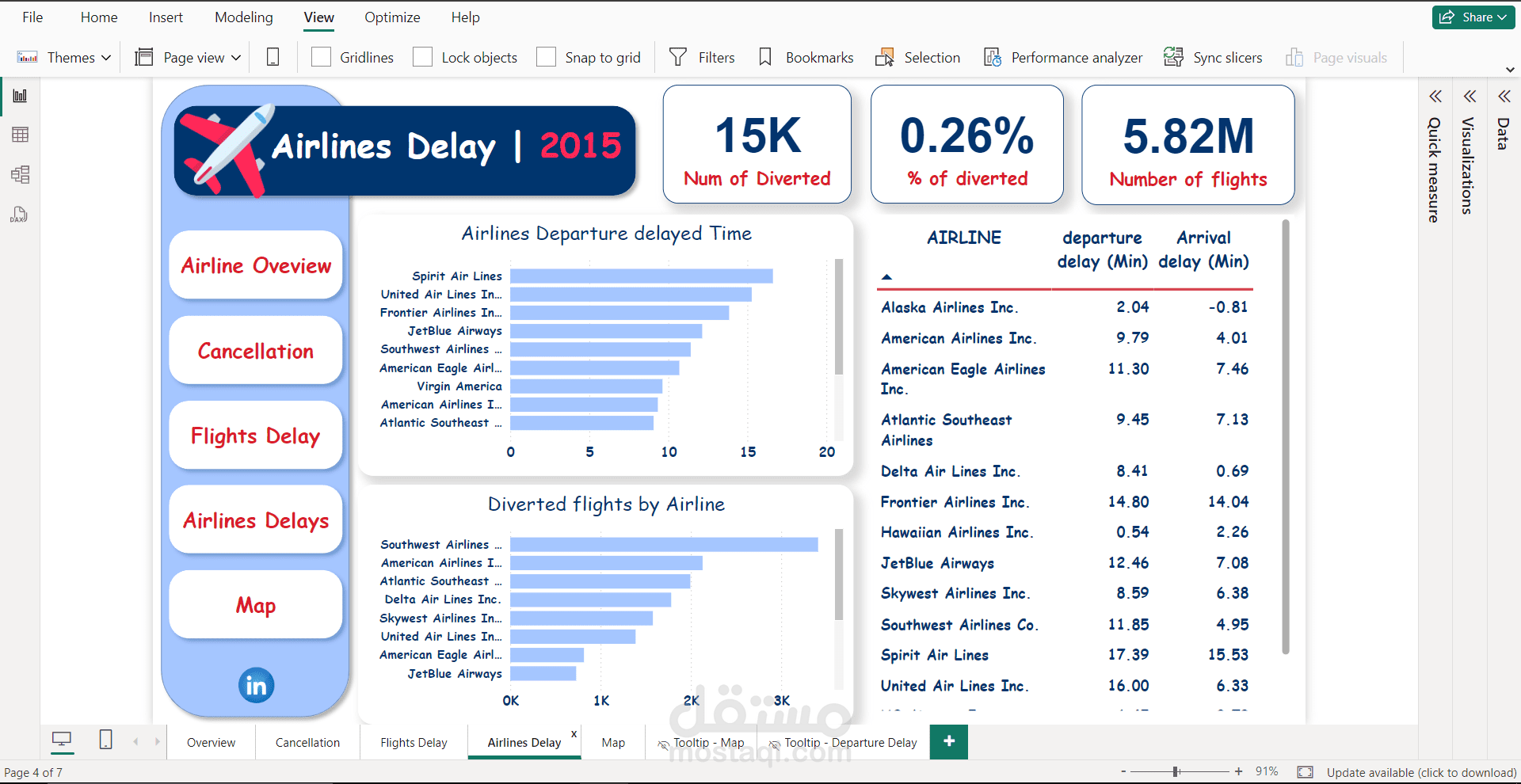Screen dimensions: 1521x784
Task: Click the airline table vertical scrollbar
Action: 1285,437
